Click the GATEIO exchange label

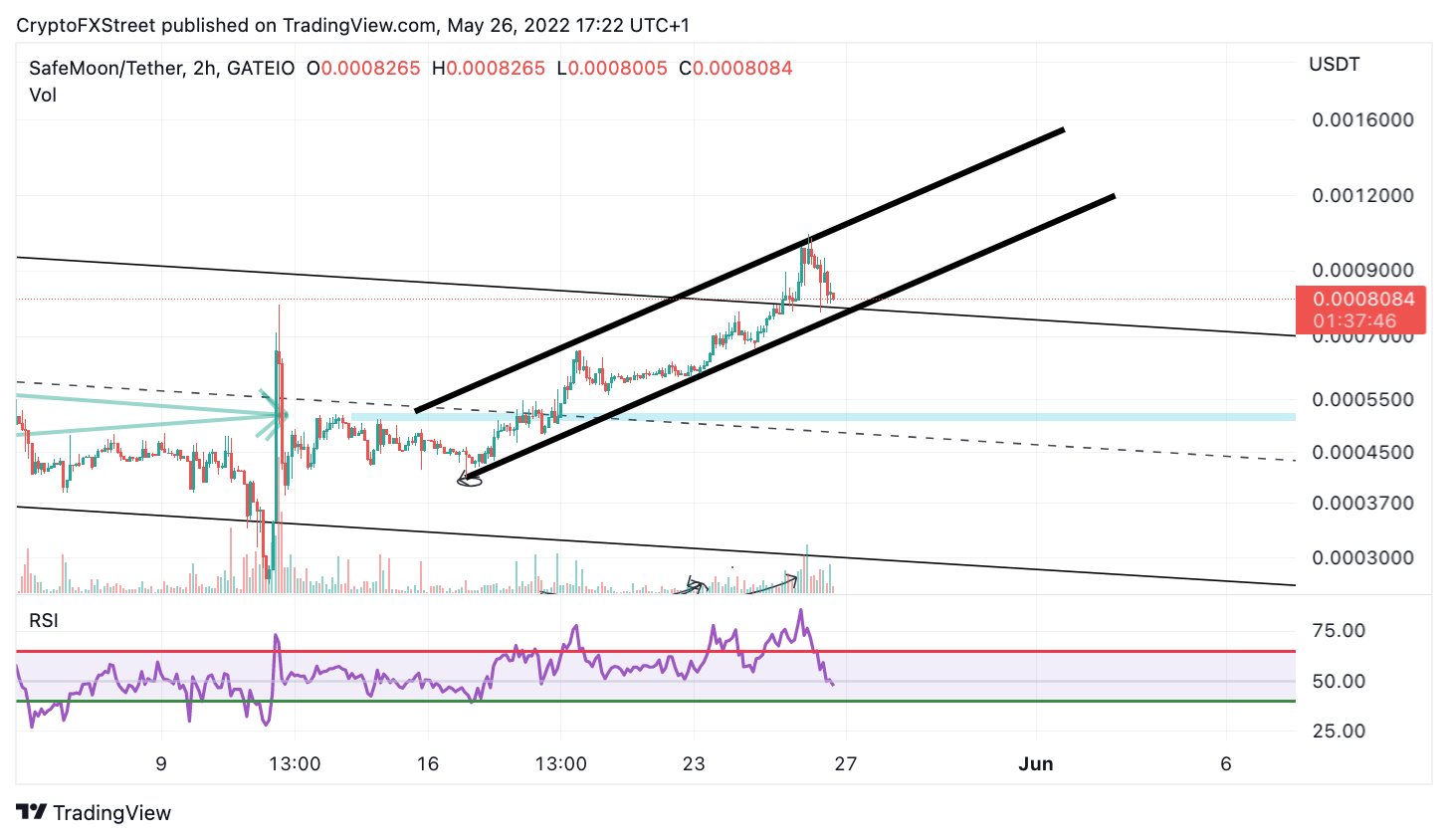[261, 69]
